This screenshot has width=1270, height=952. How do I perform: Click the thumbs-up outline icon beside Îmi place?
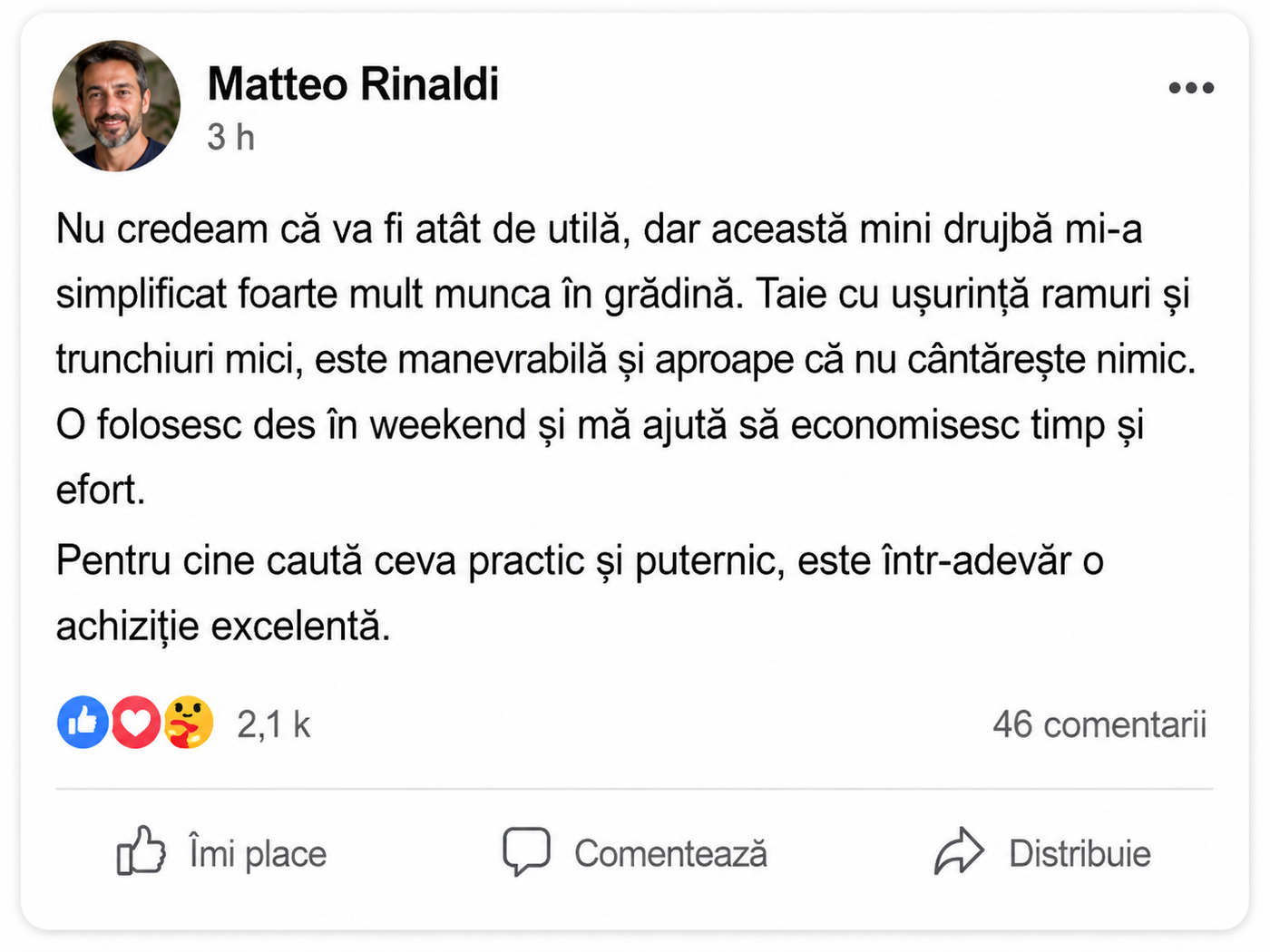(142, 850)
